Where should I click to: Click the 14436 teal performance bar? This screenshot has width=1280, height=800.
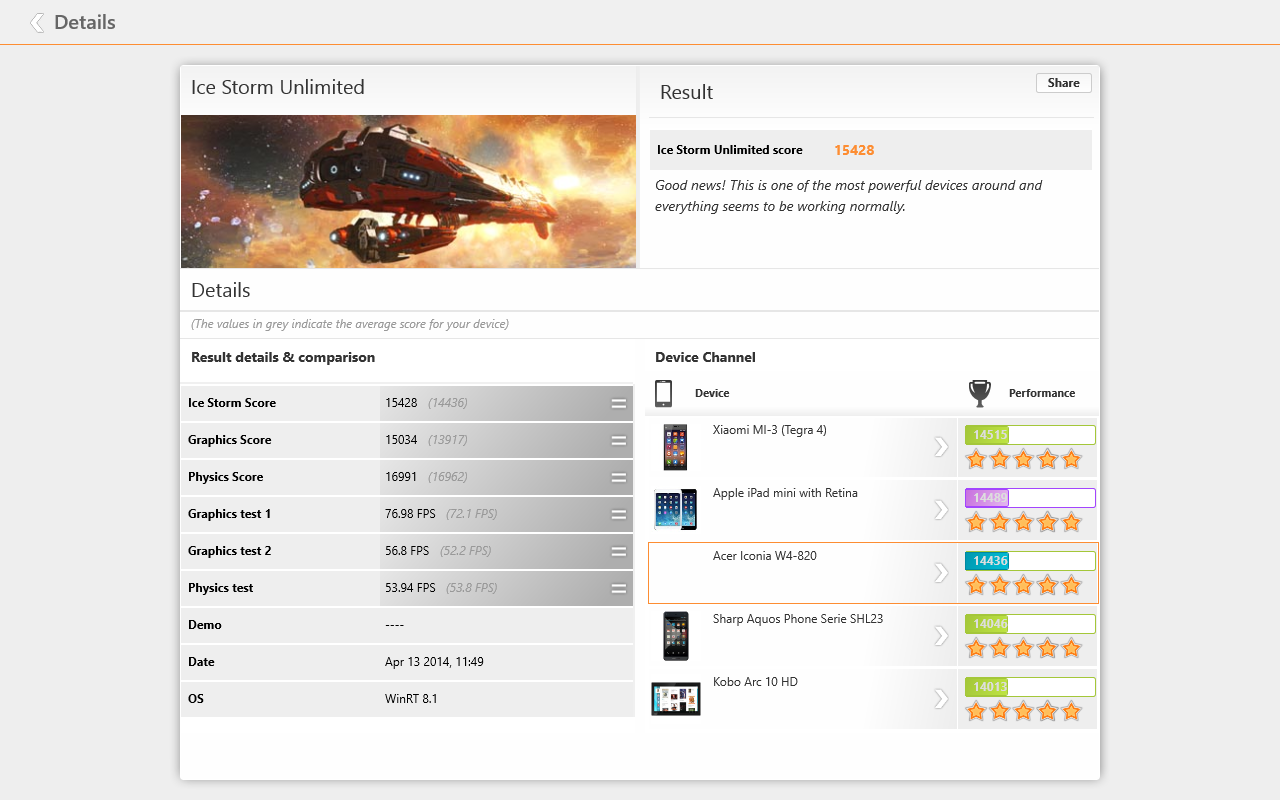tap(1030, 561)
